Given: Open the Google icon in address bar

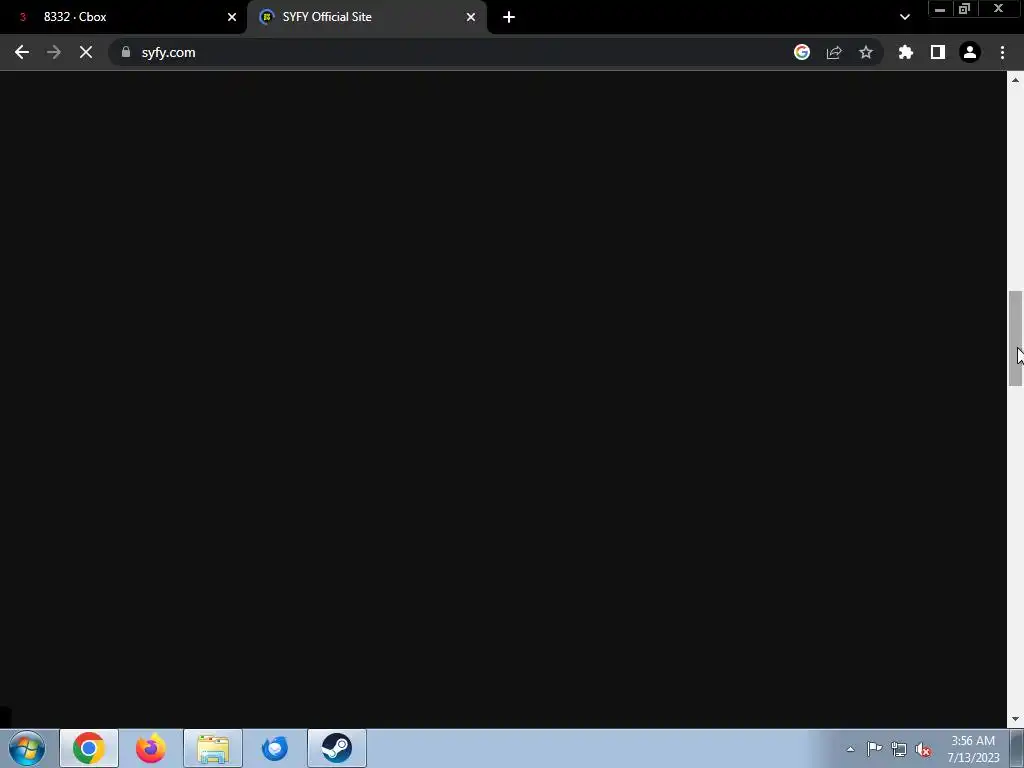Looking at the screenshot, I should pos(802,52).
